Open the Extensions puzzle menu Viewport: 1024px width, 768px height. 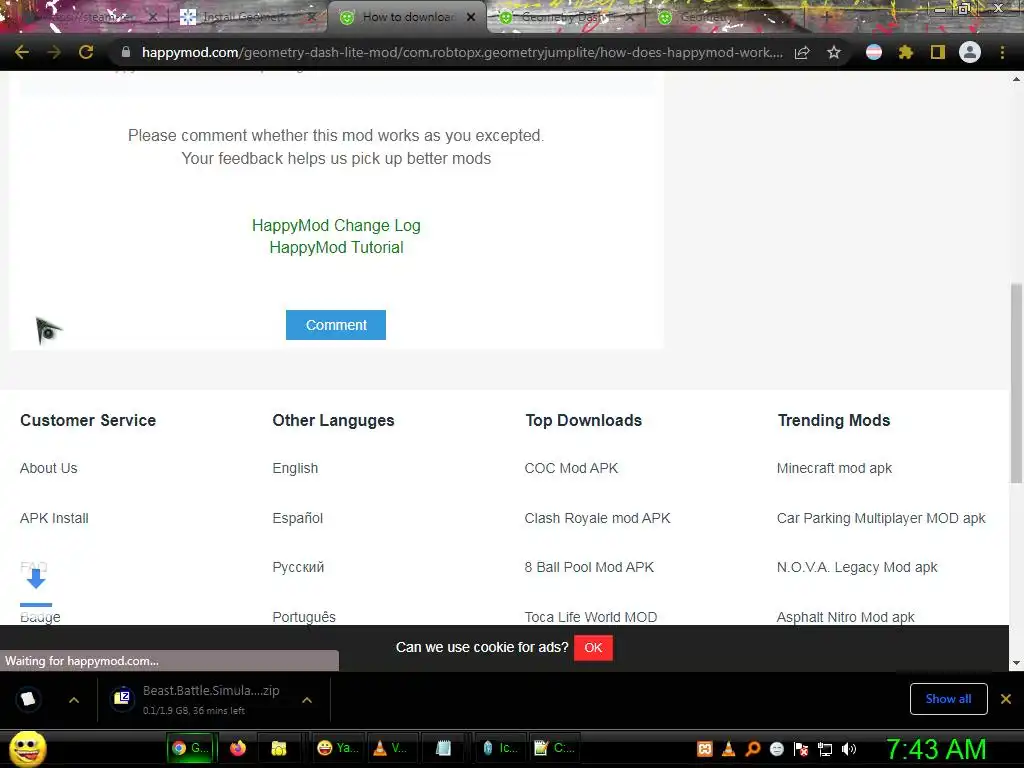pos(905,52)
